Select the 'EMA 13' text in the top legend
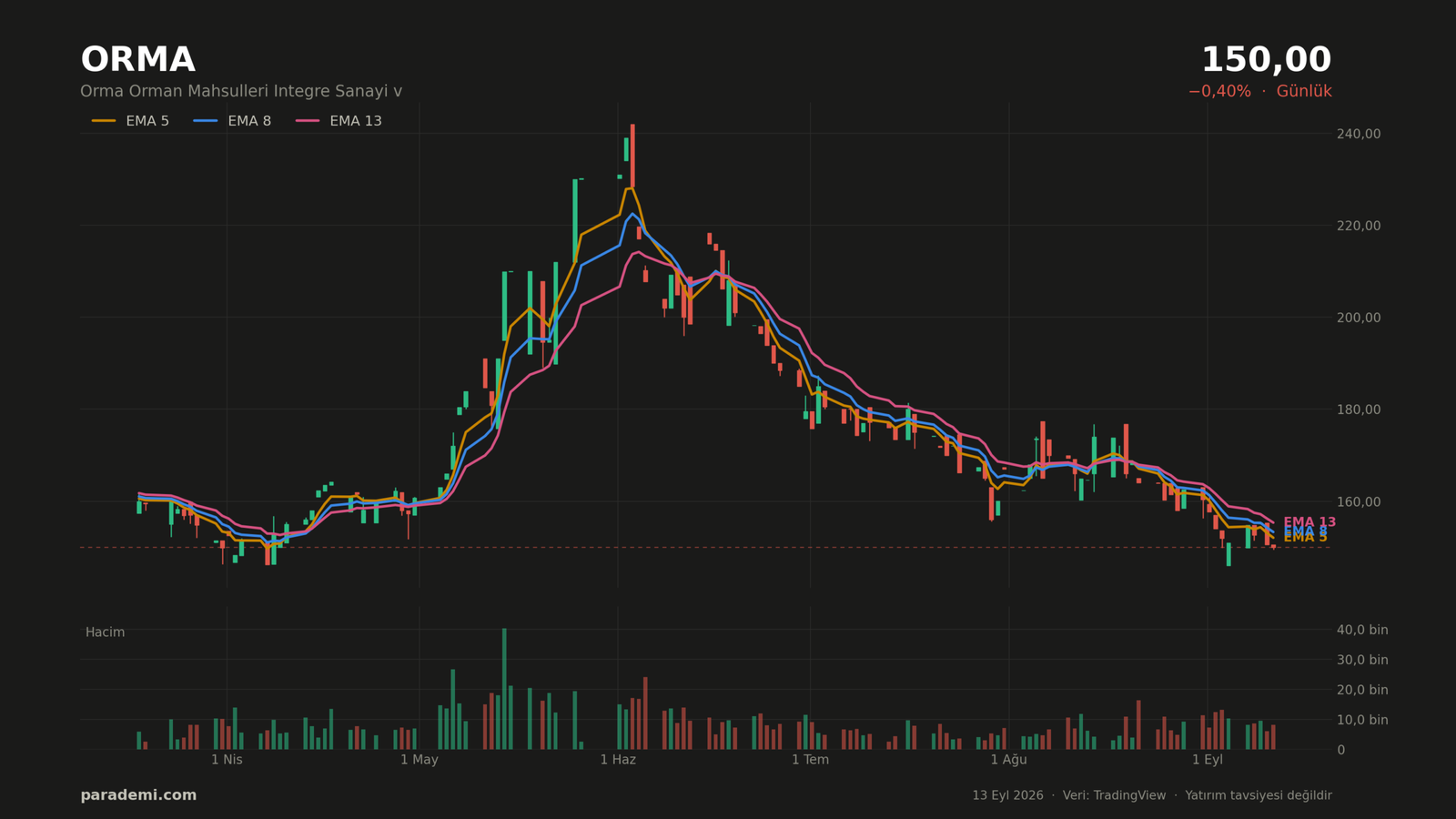This screenshot has width=1456, height=819. coord(356,121)
